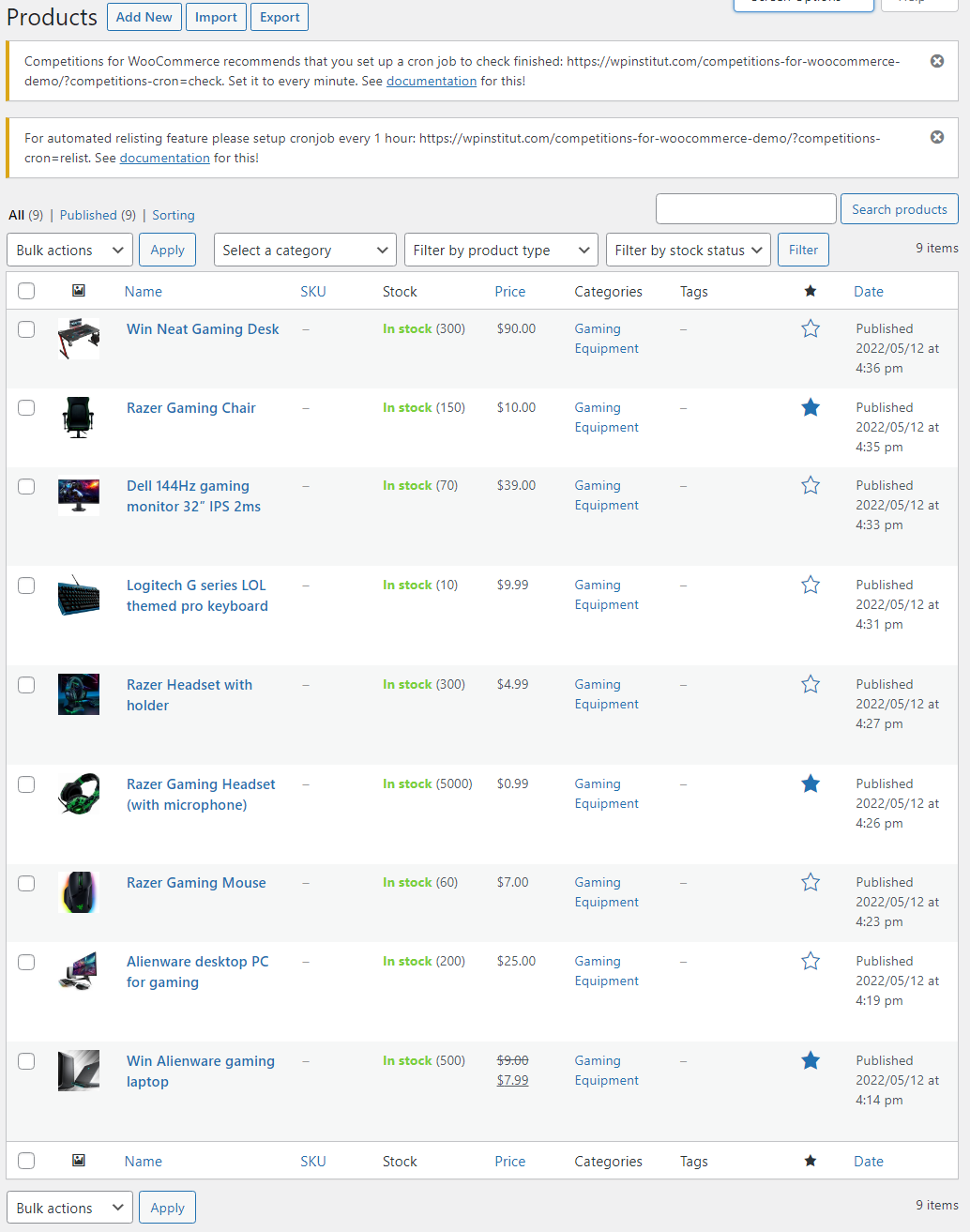Screen dimensions: 970x1232
Task: Star Razer Headset with holder product
Action: click(810, 684)
